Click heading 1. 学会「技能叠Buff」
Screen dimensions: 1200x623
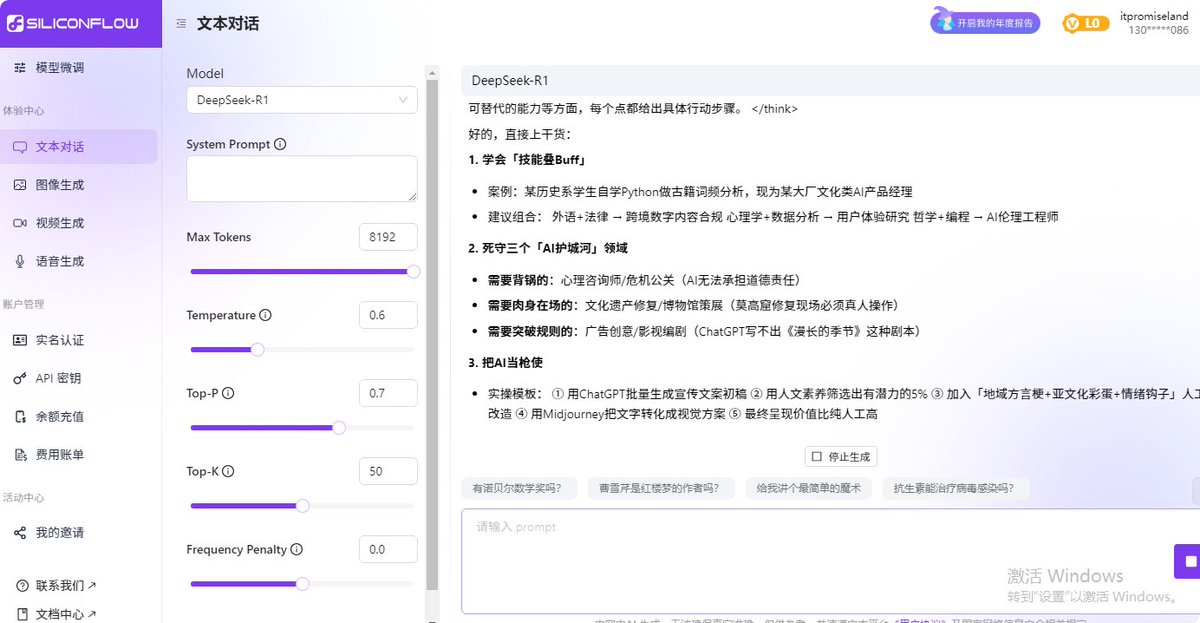click(x=527, y=161)
